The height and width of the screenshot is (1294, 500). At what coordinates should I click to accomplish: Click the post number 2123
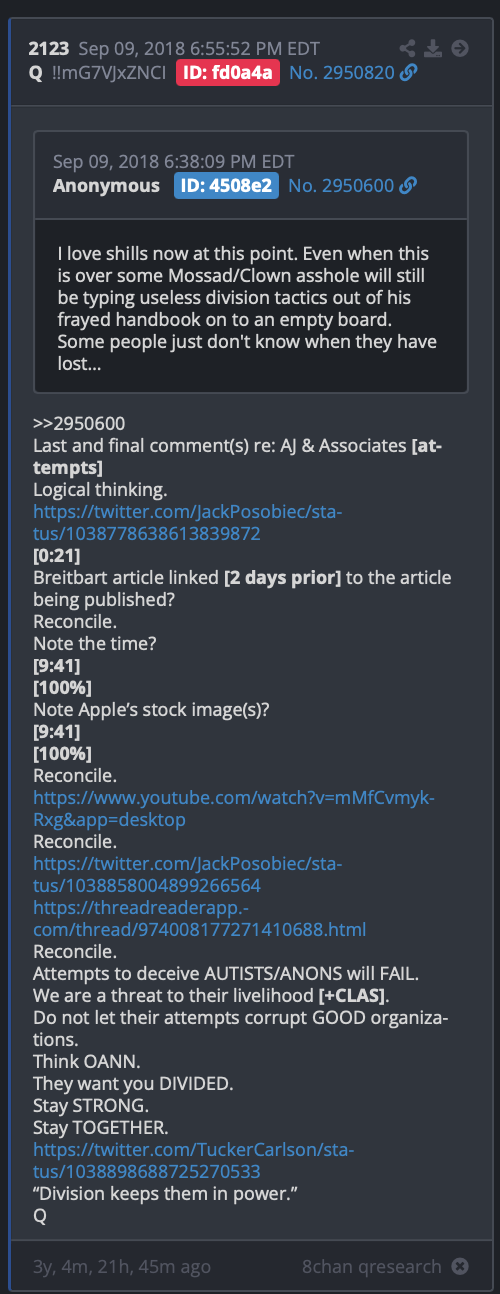(x=48, y=48)
